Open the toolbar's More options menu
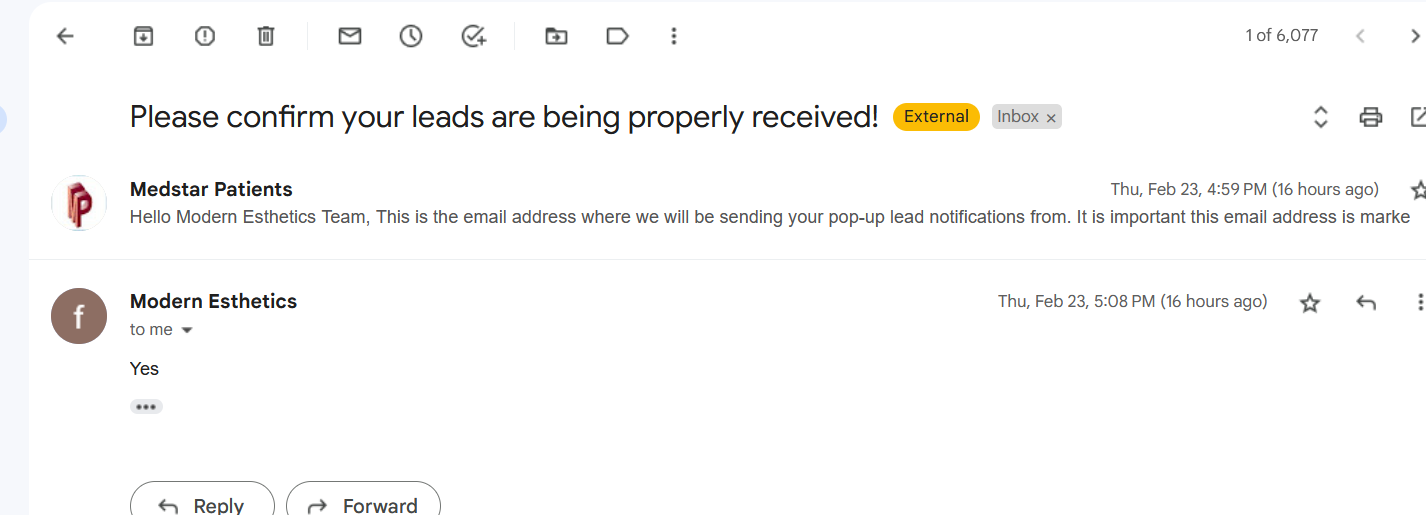This screenshot has height=515, width=1426. [x=674, y=36]
